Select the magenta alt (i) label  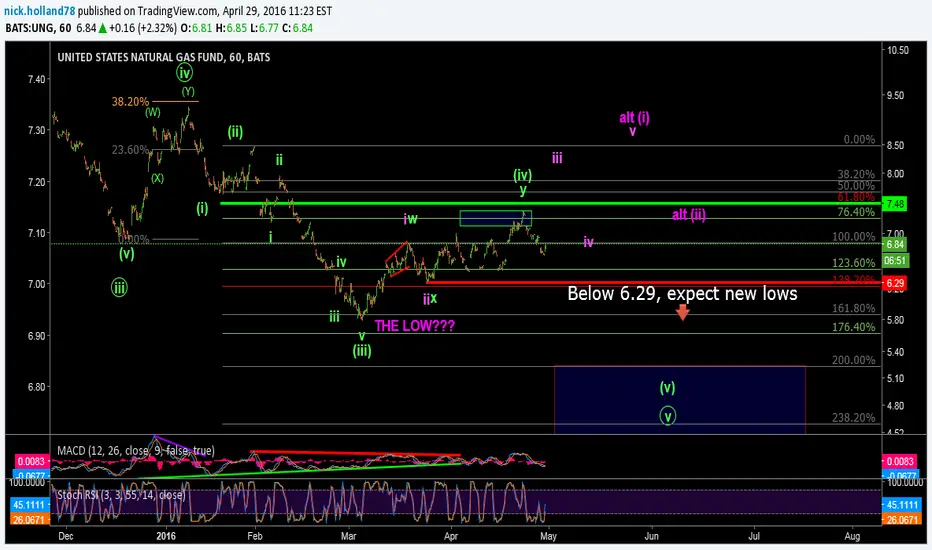(x=634, y=117)
